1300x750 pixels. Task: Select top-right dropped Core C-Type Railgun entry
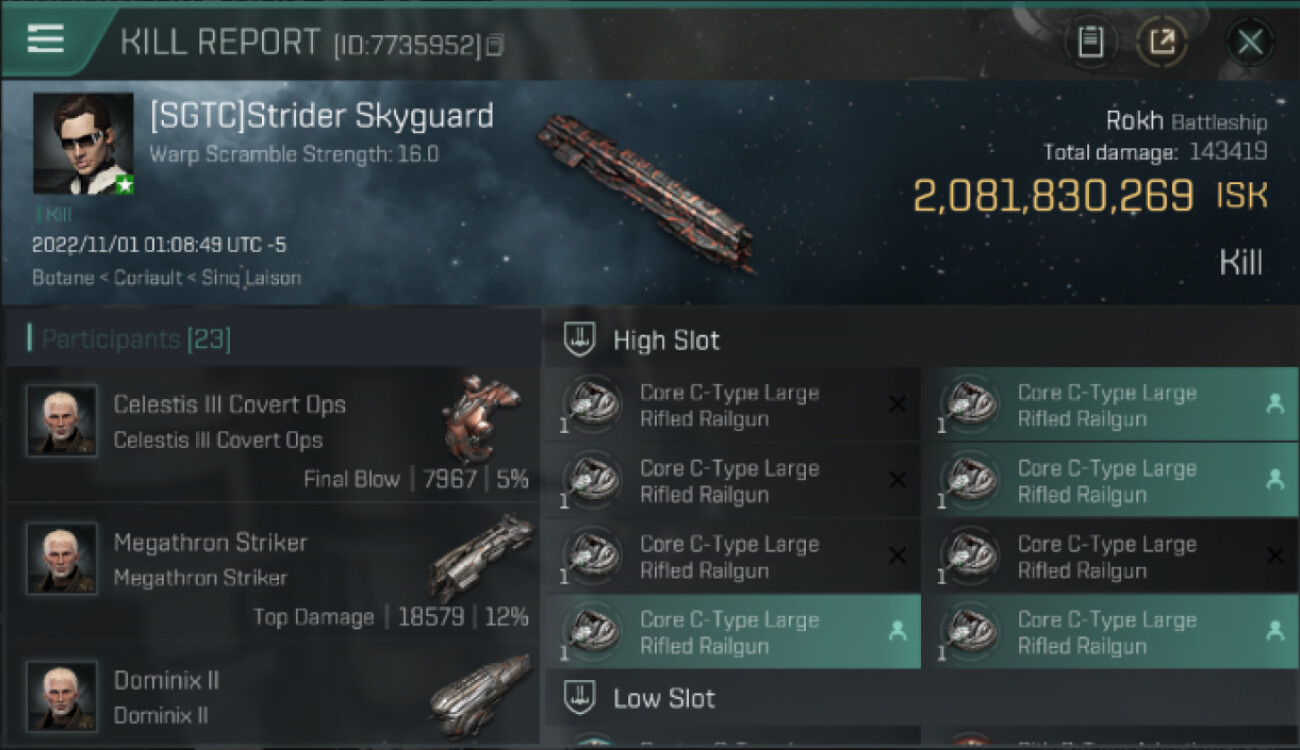[1110, 405]
